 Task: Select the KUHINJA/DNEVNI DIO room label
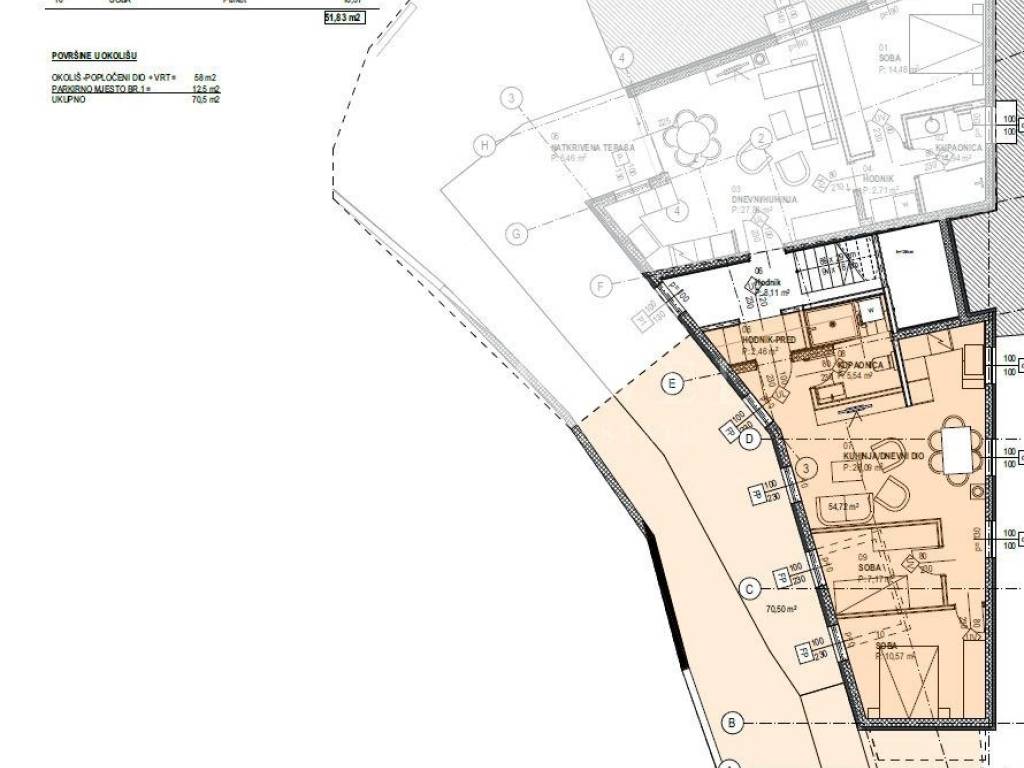pos(878,455)
